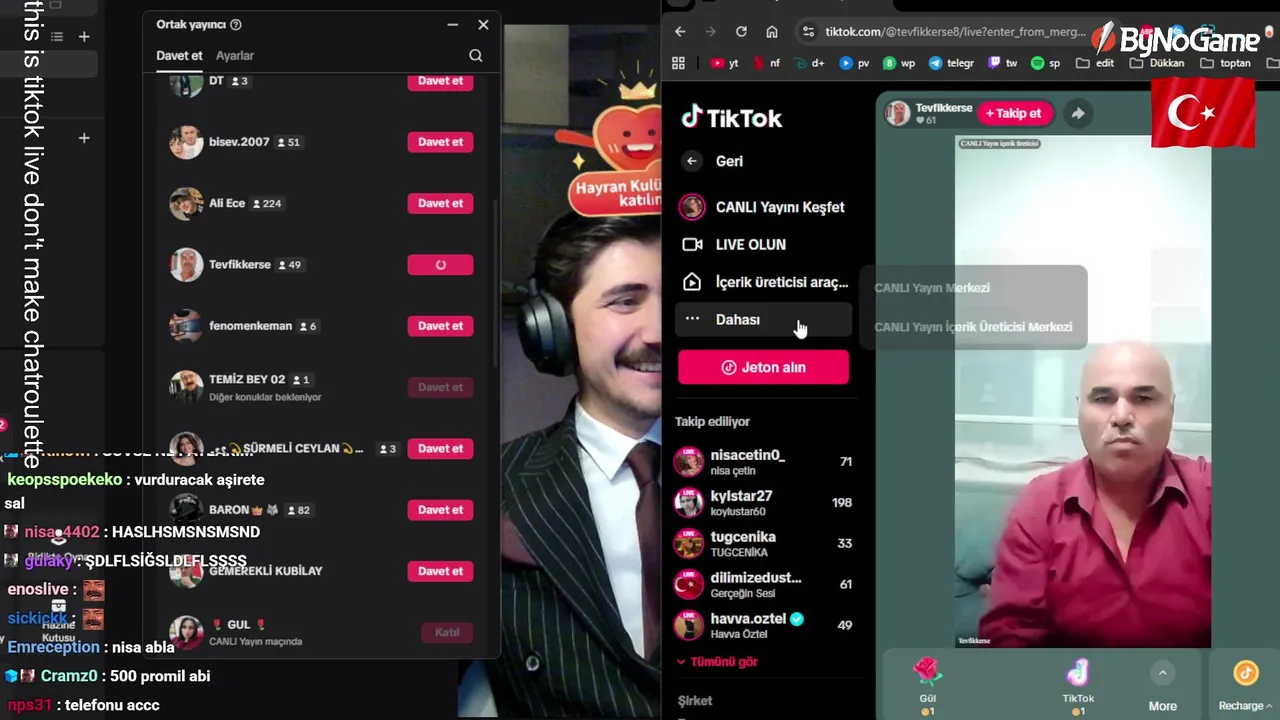Screen dimensions: 1280x720
Task: Open dilimizedust... followed live account
Action: point(764,585)
